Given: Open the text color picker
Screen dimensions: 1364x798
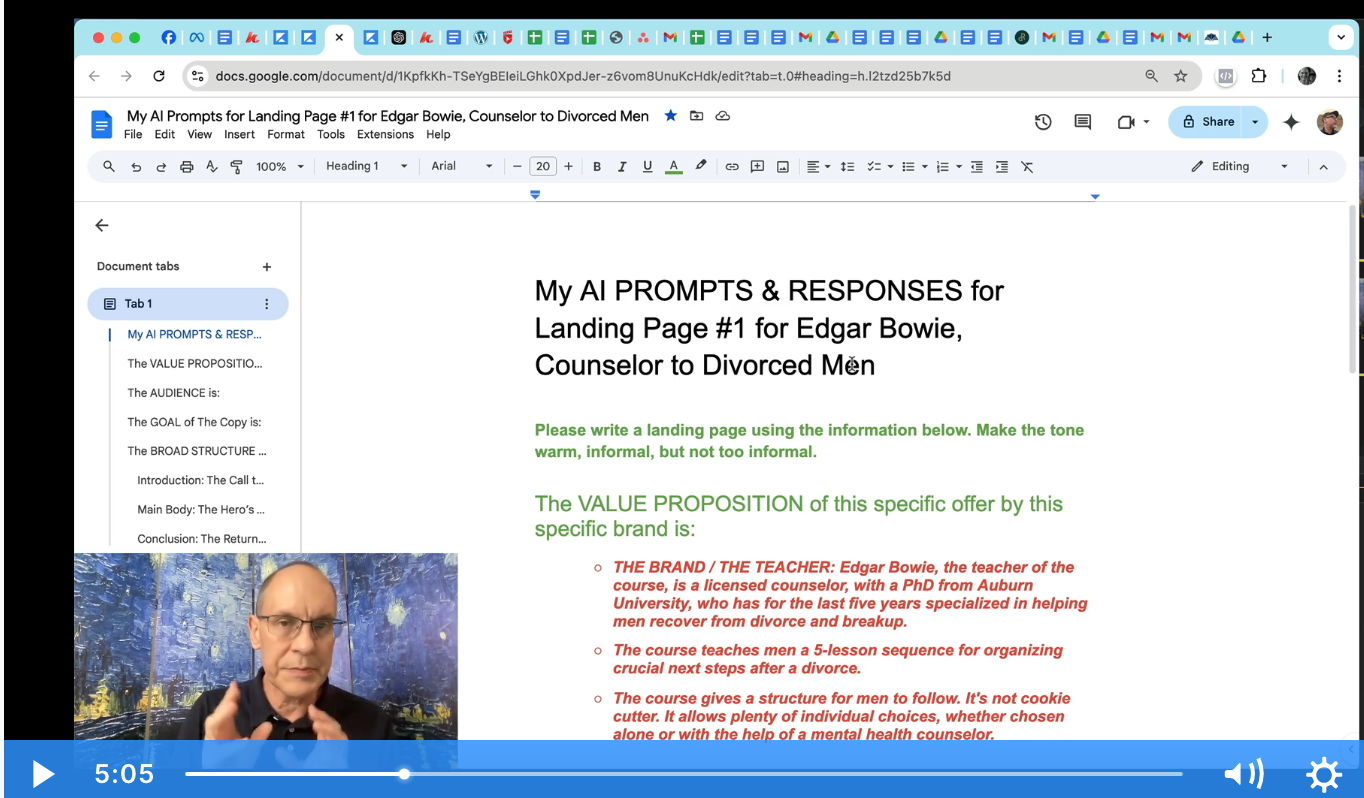Looking at the screenshot, I should point(674,167).
